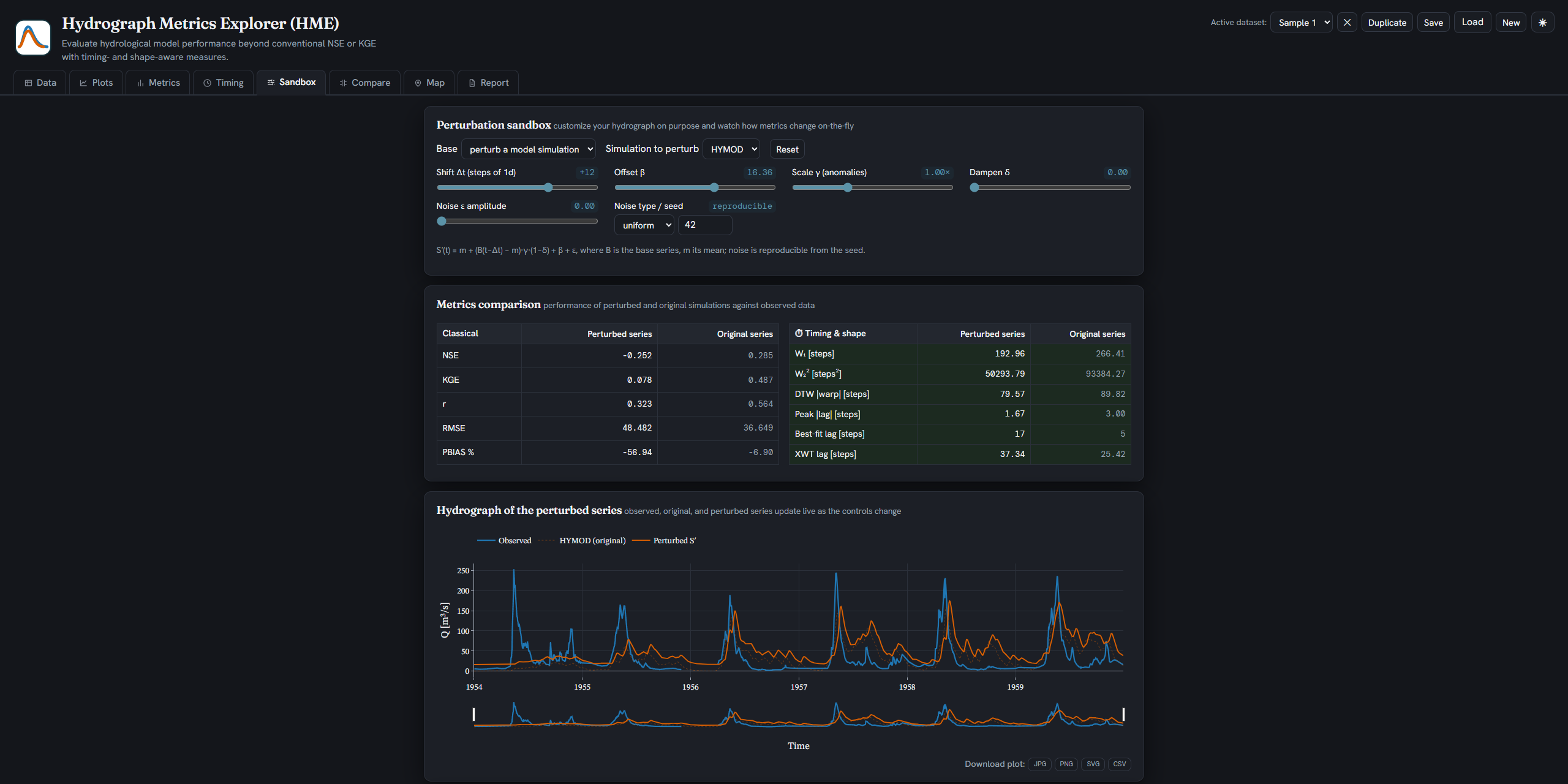Click the Load button
This screenshot has height=784, width=1568.
click(x=1472, y=22)
